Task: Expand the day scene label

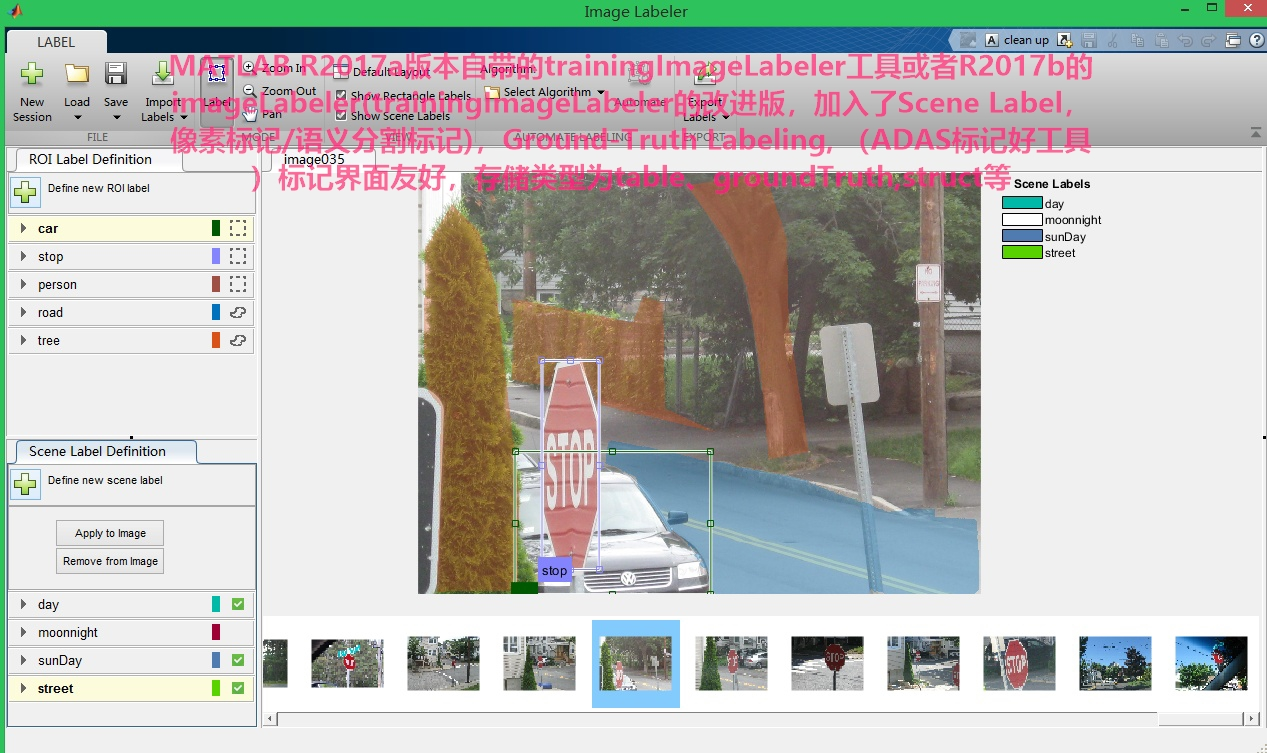Action: 23,604
